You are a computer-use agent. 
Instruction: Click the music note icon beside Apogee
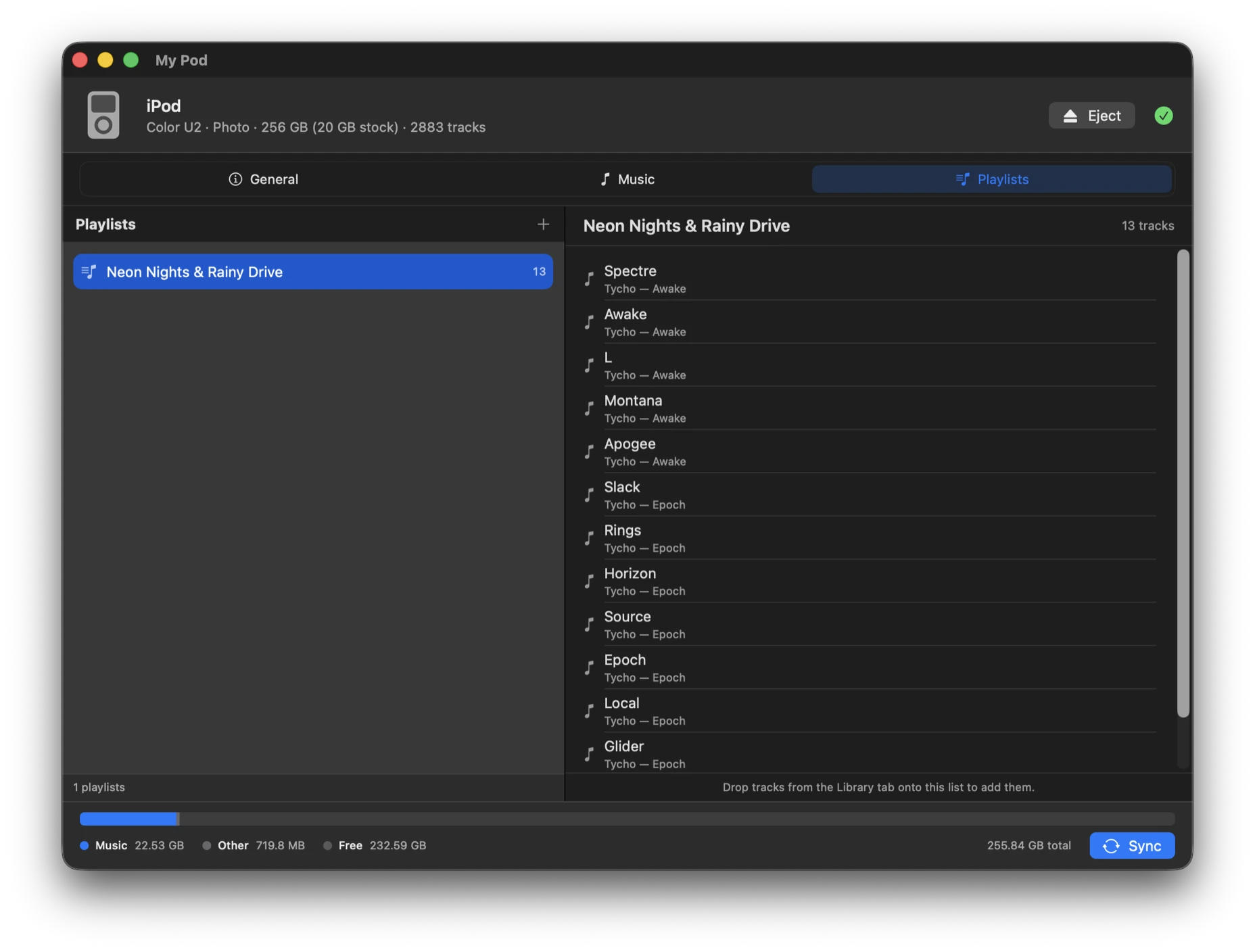[x=589, y=452]
